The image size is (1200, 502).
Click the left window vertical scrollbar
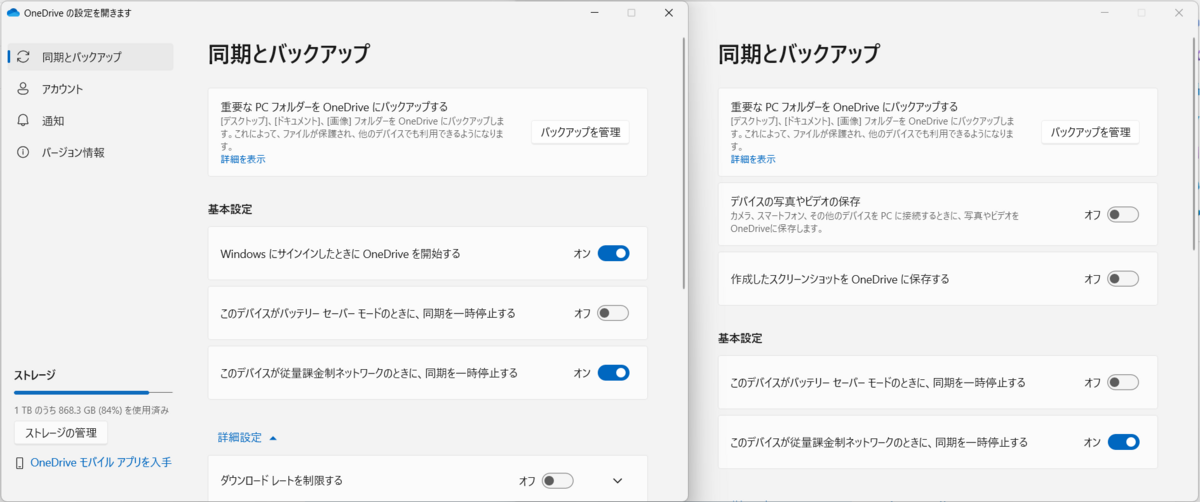pyautogui.click(x=684, y=162)
